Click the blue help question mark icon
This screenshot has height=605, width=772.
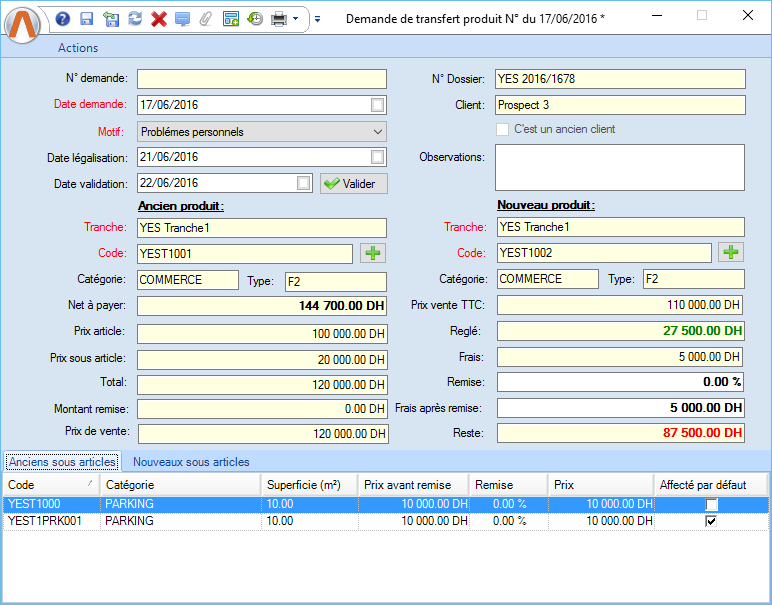click(x=63, y=19)
